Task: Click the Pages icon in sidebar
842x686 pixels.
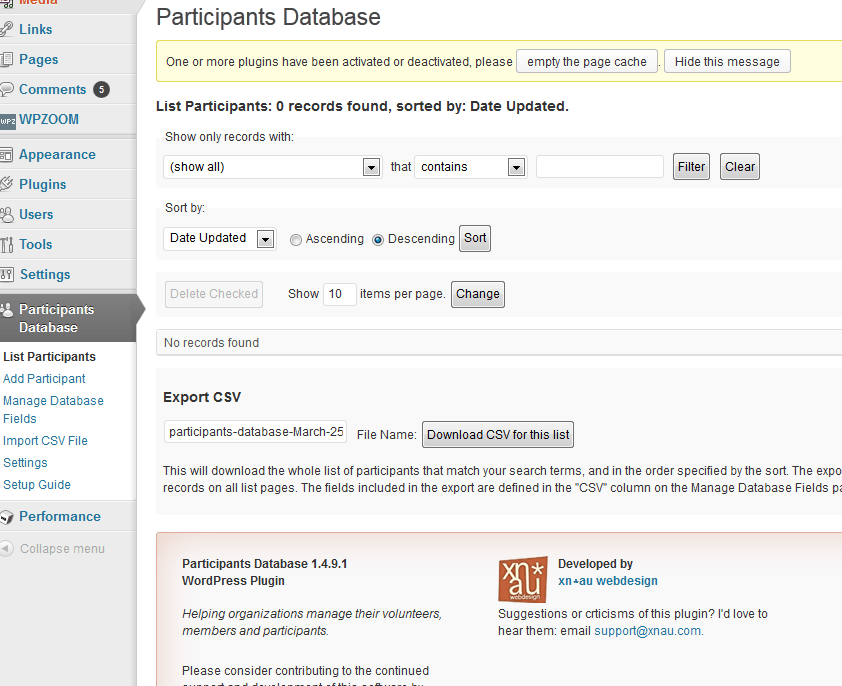Action: pos(6,59)
